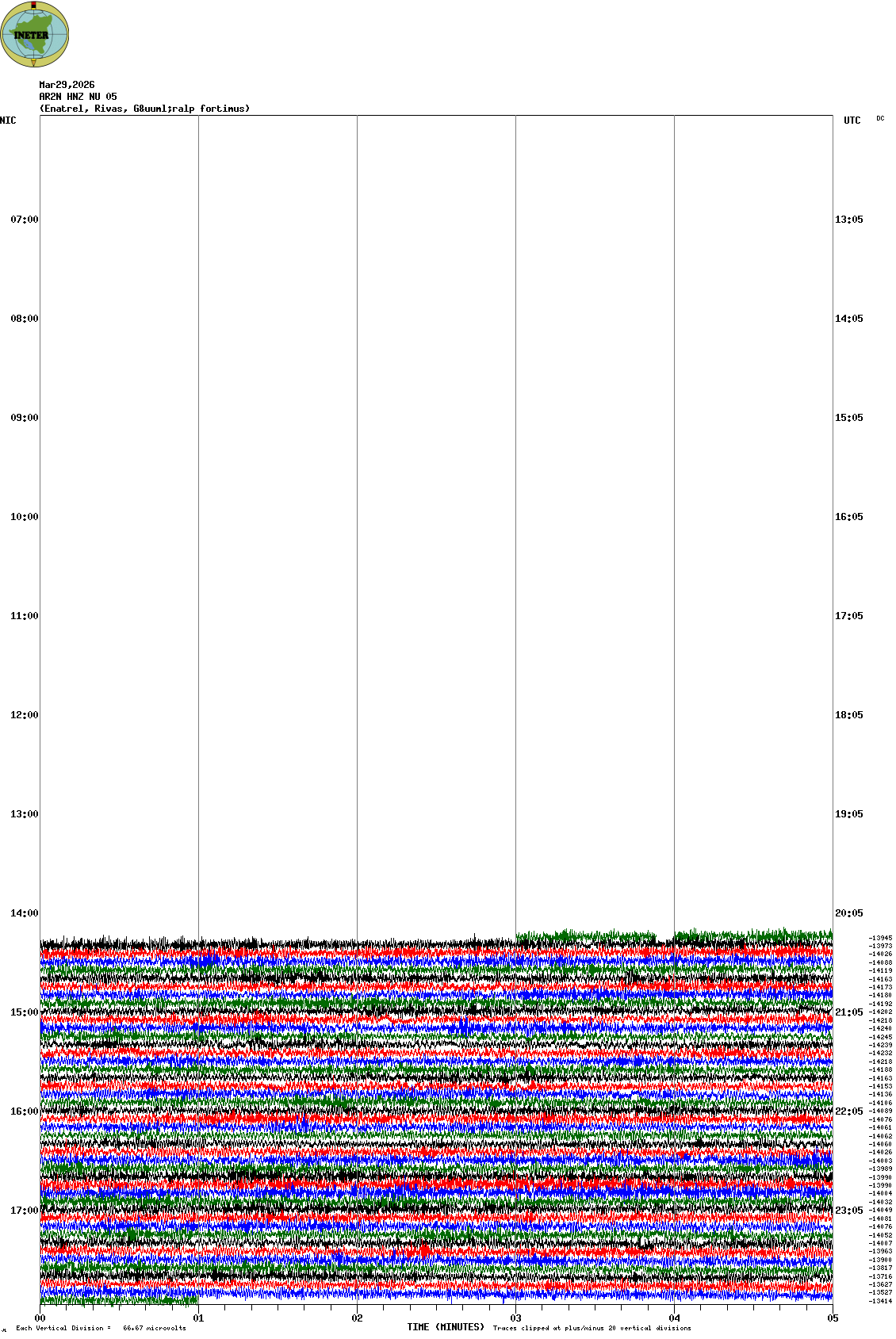Screen dimensions: 896x1339
Task: Select the 20:05 UTC time marker
Action: click(x=848, y=913)
